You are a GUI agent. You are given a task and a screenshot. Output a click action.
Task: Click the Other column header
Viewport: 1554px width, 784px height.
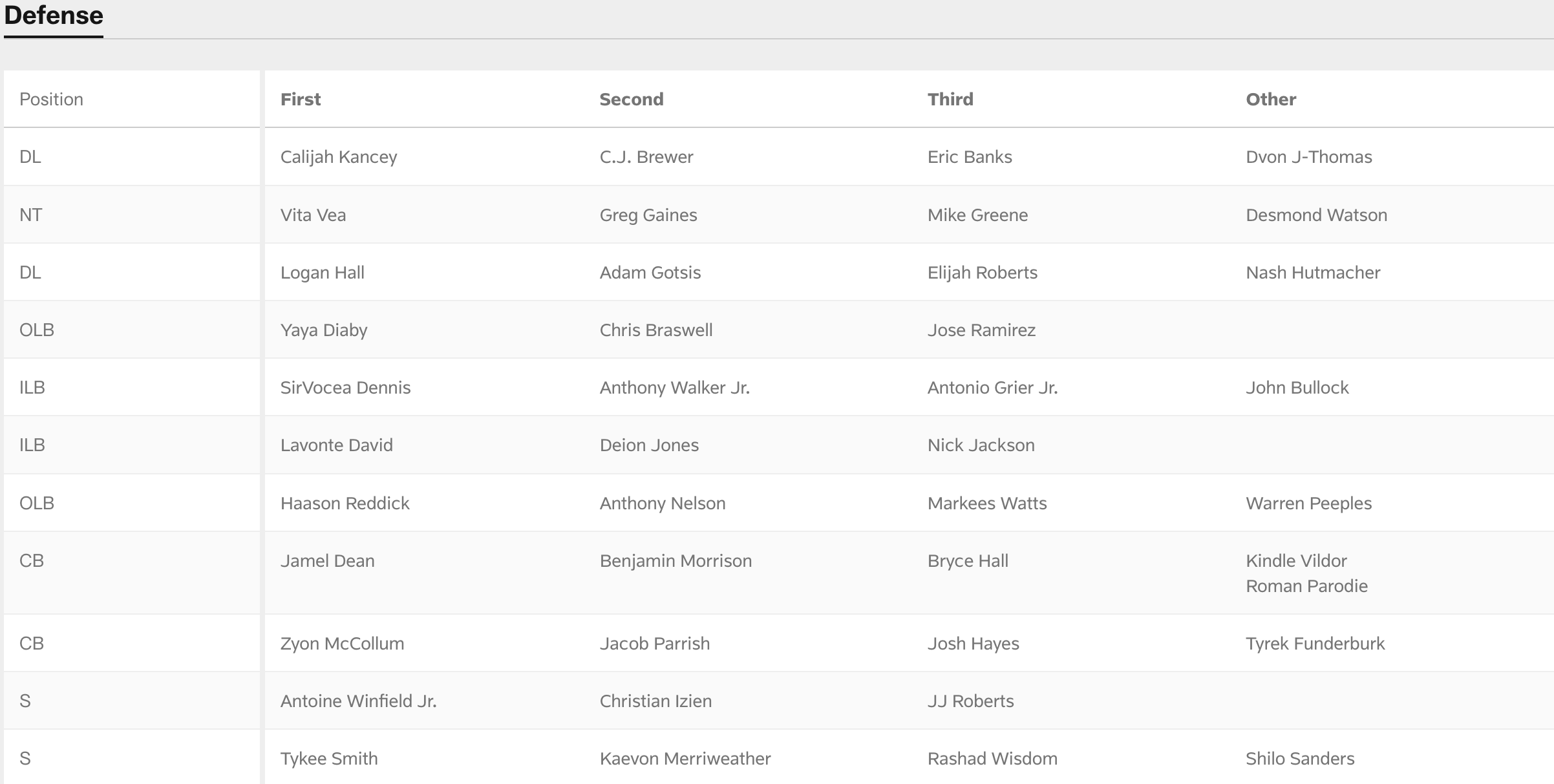(1270, 100)
